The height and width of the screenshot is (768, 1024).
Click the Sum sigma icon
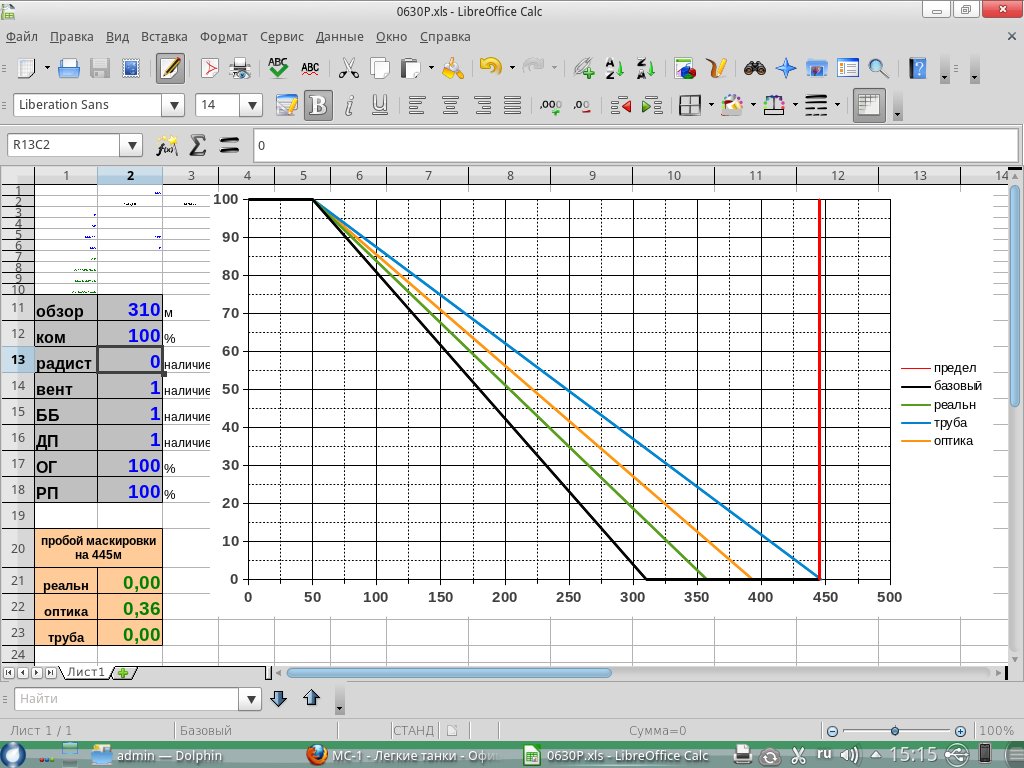(x=198, y=145)
